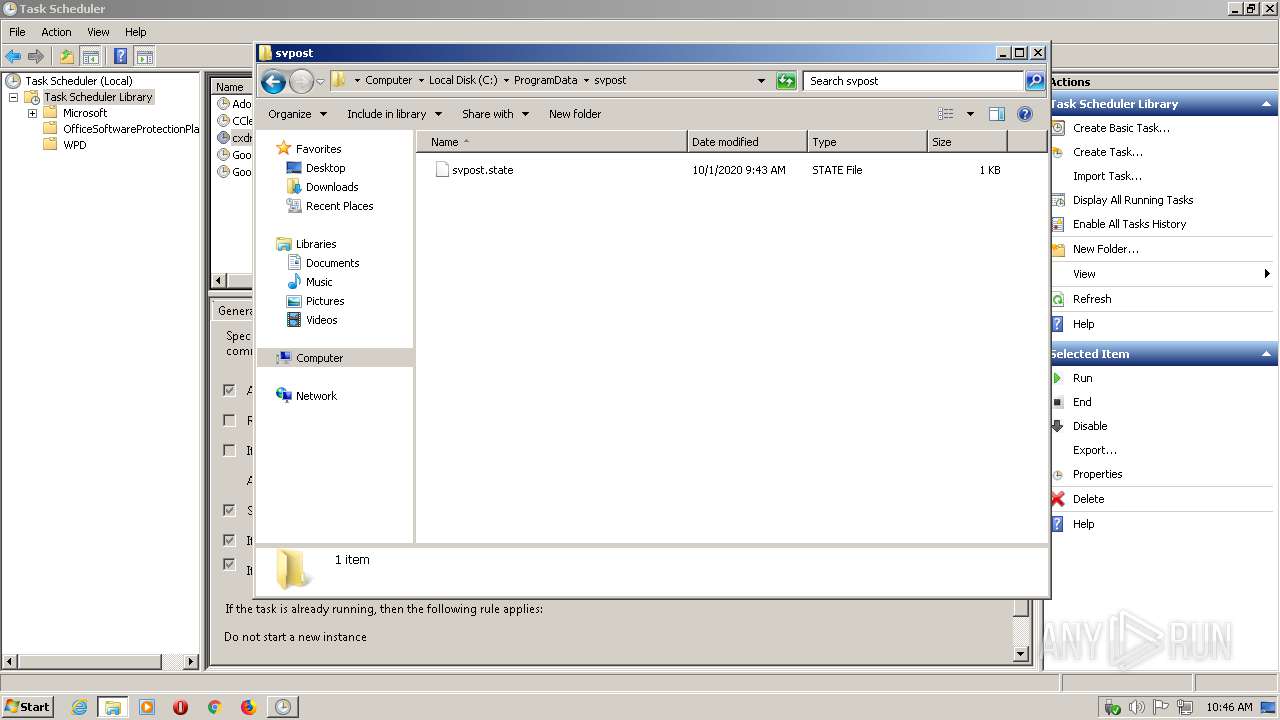Click the Task Scheduler clock taskbar icon

pos(283,707)
